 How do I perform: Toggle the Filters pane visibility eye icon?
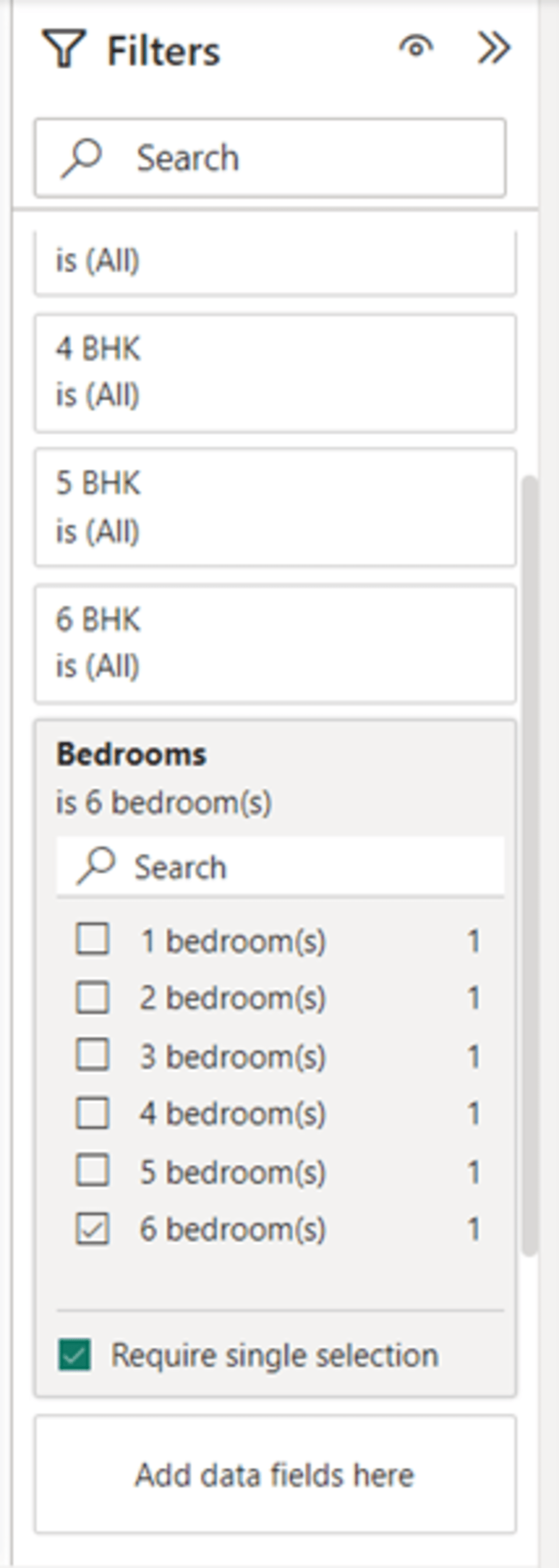(416, 47)
